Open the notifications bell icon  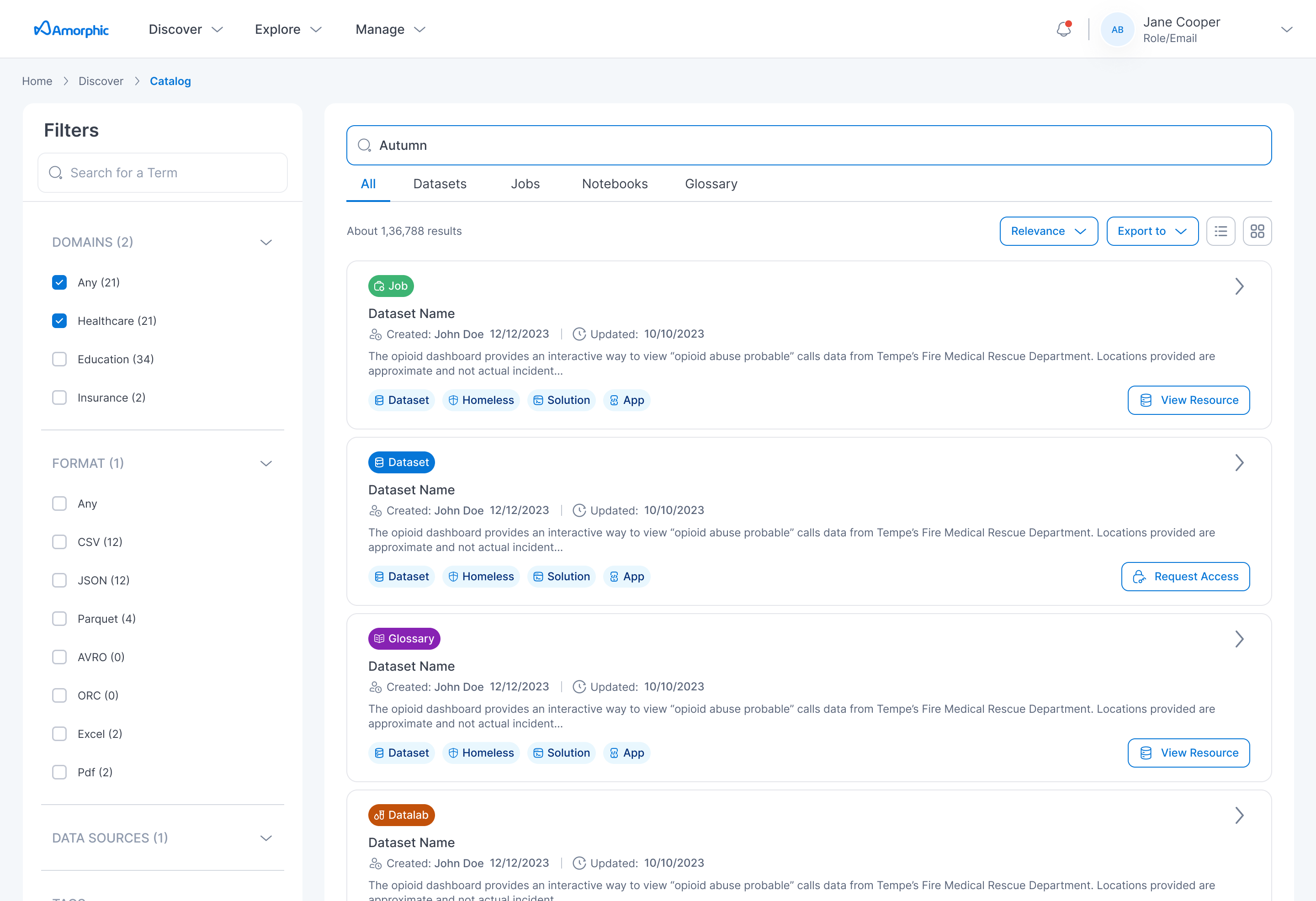click(1063, 29)
